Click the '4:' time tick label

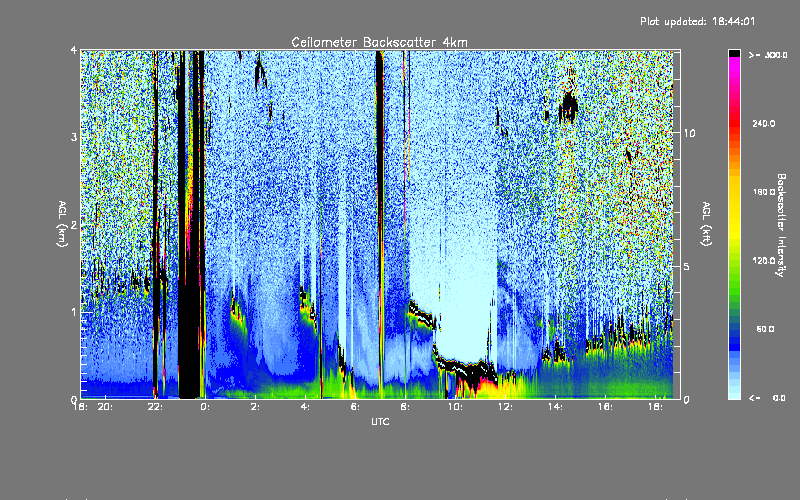[305, 407]
